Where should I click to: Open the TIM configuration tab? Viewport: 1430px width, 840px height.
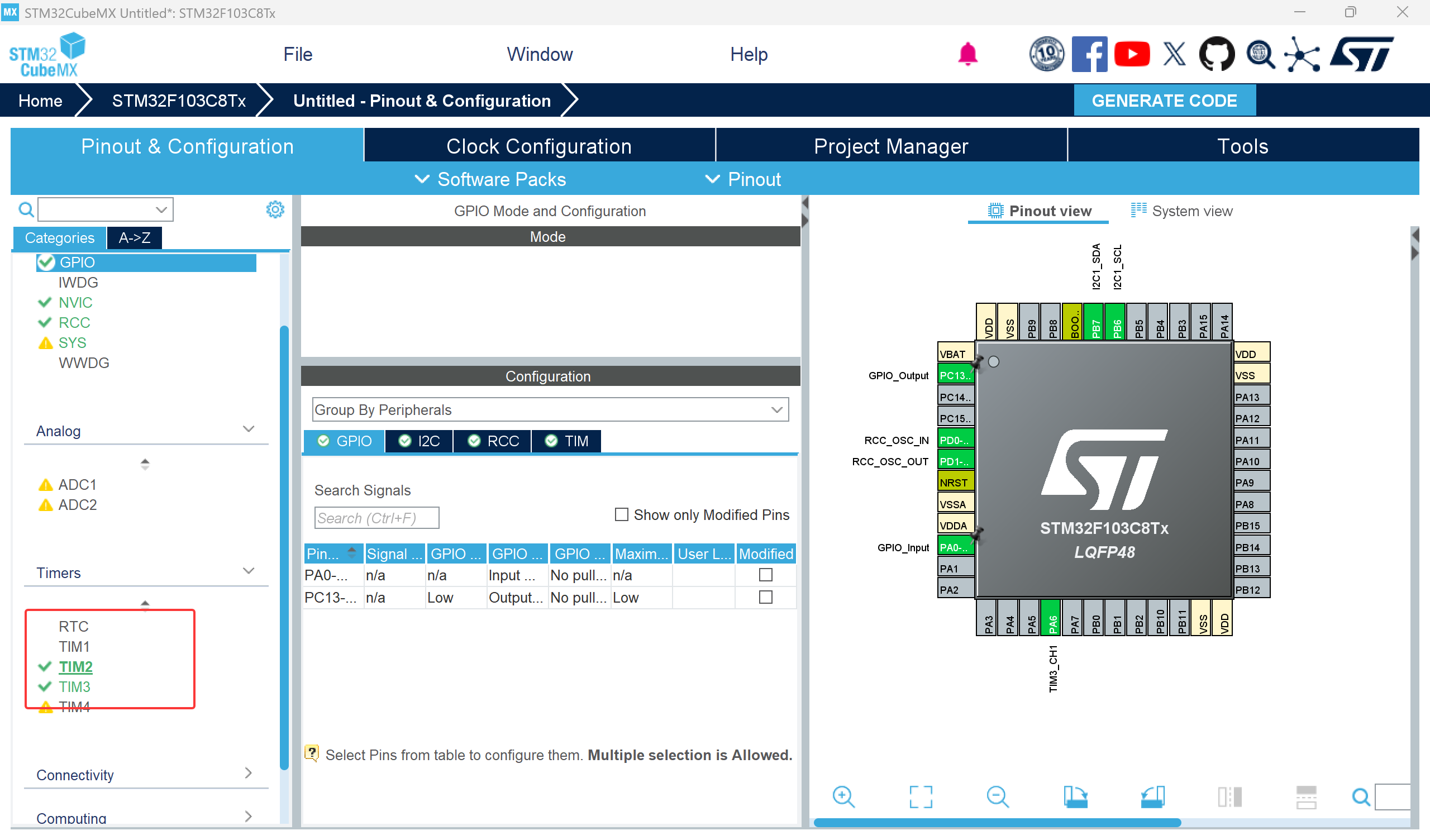[566, 441]
